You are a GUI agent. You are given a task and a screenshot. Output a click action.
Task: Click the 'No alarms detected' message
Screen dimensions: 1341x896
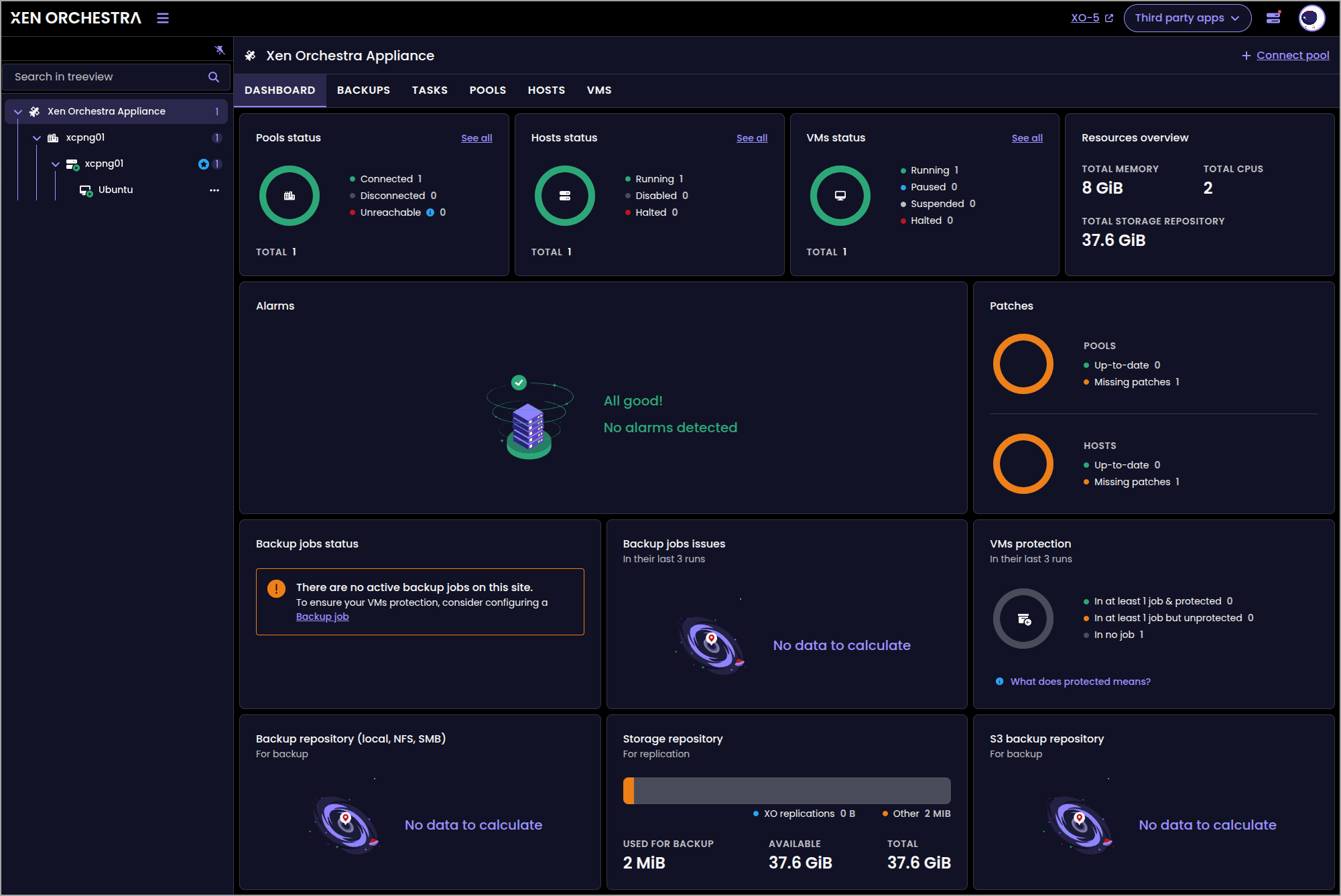click(x=670, y=428)
